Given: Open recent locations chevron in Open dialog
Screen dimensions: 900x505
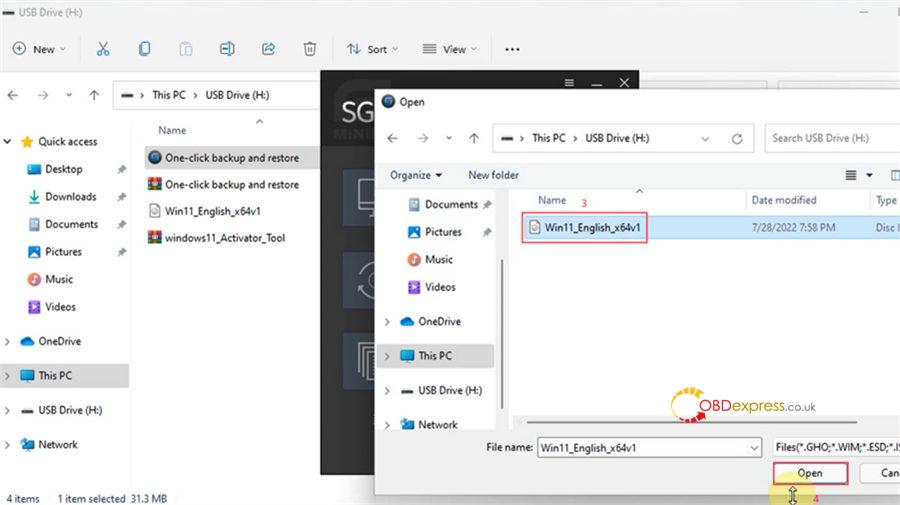Looking at the screenshot, I should coord(449,138).
